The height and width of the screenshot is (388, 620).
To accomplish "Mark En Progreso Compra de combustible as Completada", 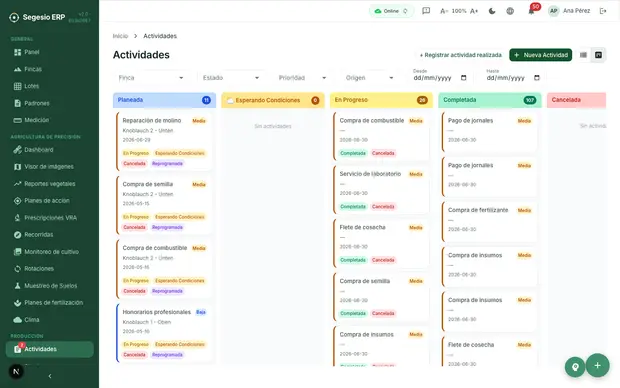I will (353, 153).
